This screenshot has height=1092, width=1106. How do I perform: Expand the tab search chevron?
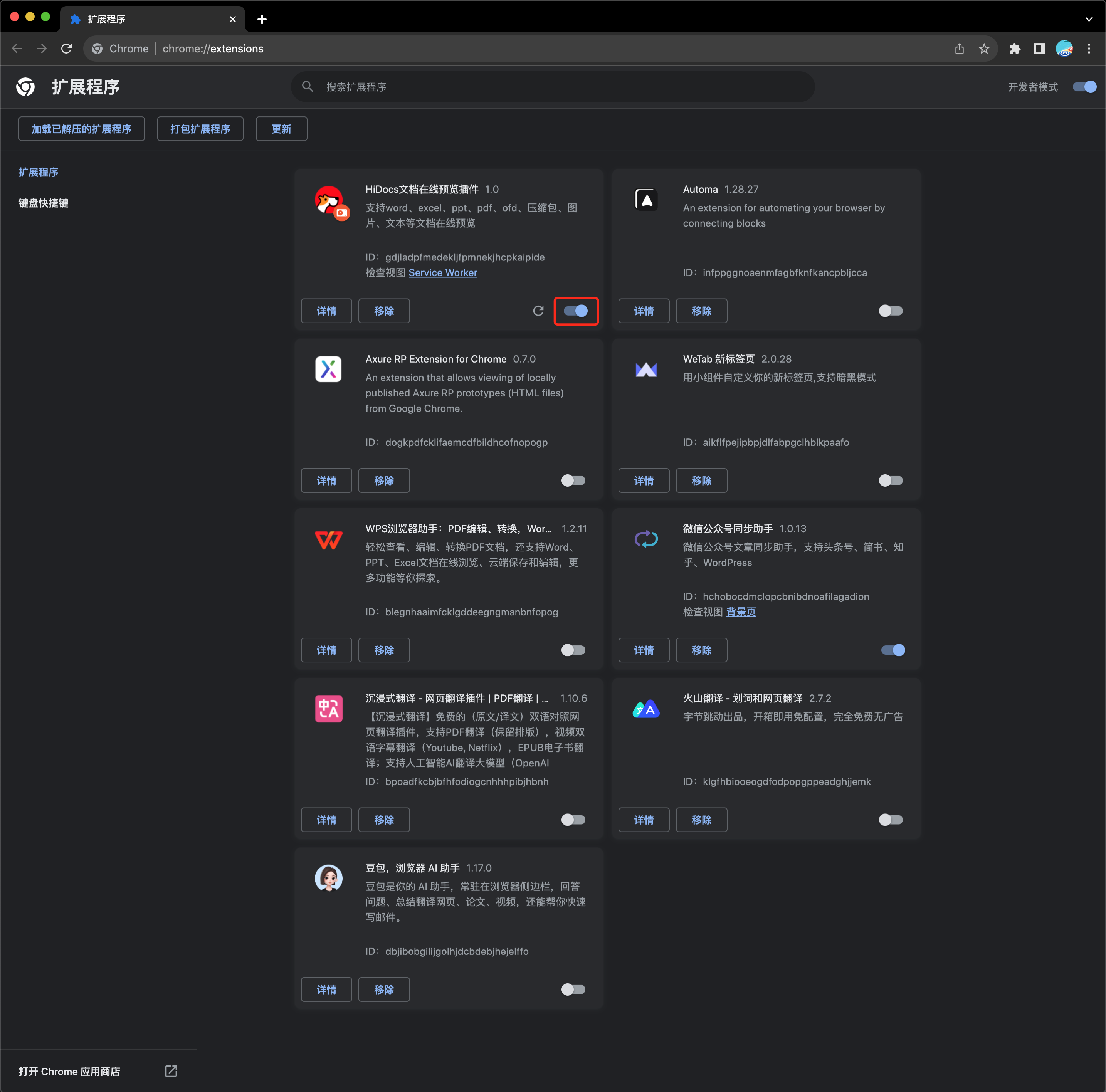coord(1088,20)
